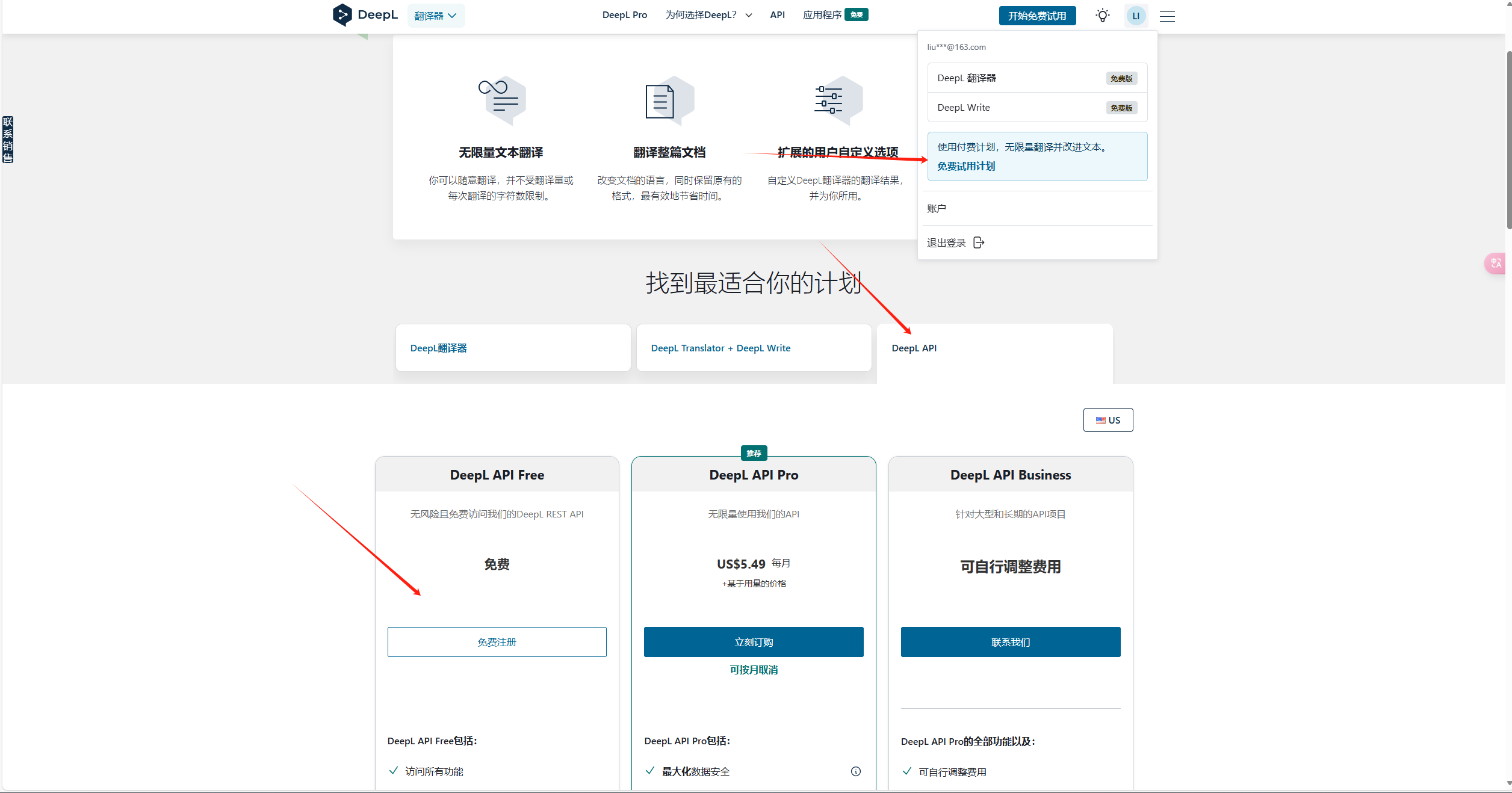Click the page vertical scrollbar
Image resolution: width=1512 pixels, height=793 pixels.
pyautogui.click(x=1508, y=138)
